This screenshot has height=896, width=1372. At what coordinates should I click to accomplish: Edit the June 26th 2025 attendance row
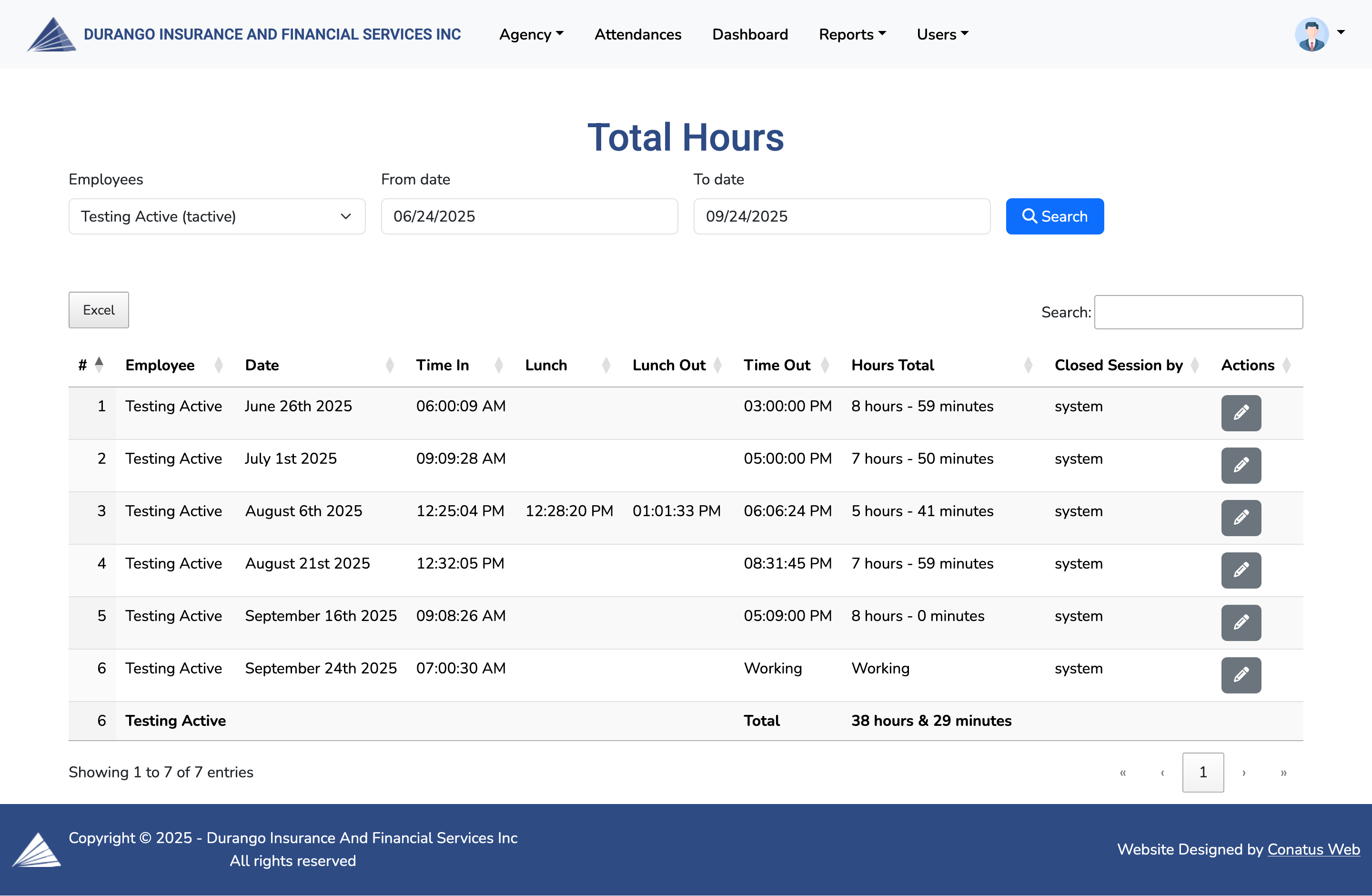tap(1241, 413)
